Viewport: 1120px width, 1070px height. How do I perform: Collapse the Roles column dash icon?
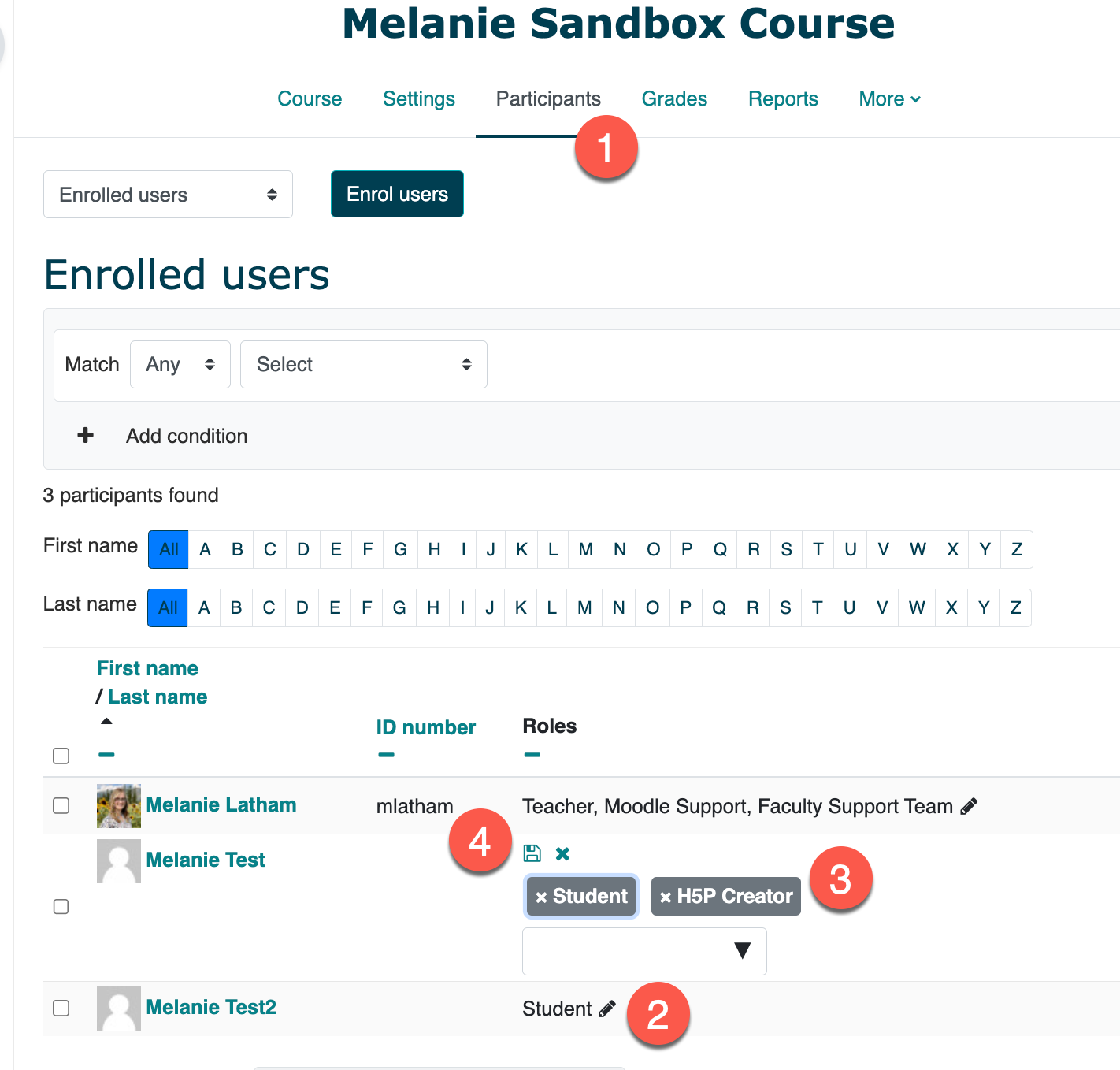coord(532,755)
